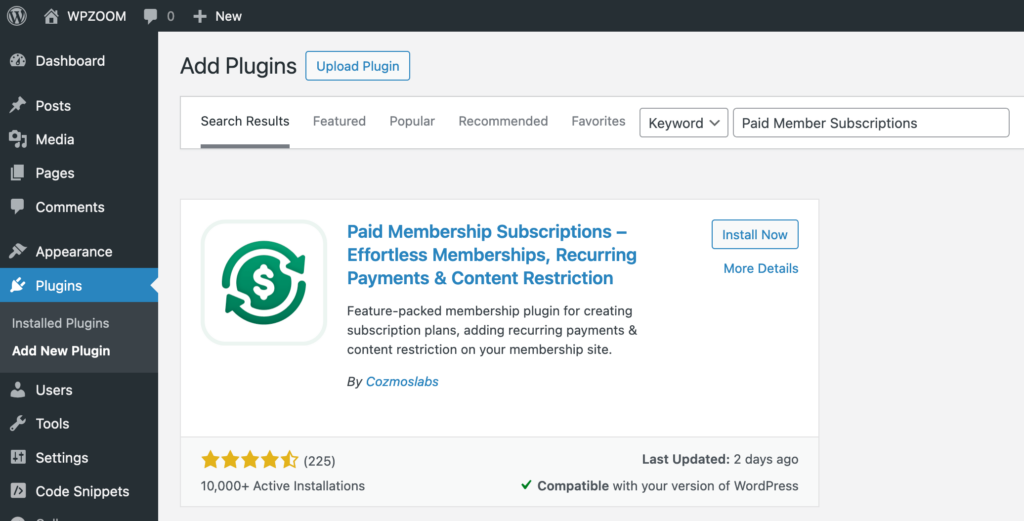Open Installed Plugins submenu item

pyautogui.click(x=60, y=323)
